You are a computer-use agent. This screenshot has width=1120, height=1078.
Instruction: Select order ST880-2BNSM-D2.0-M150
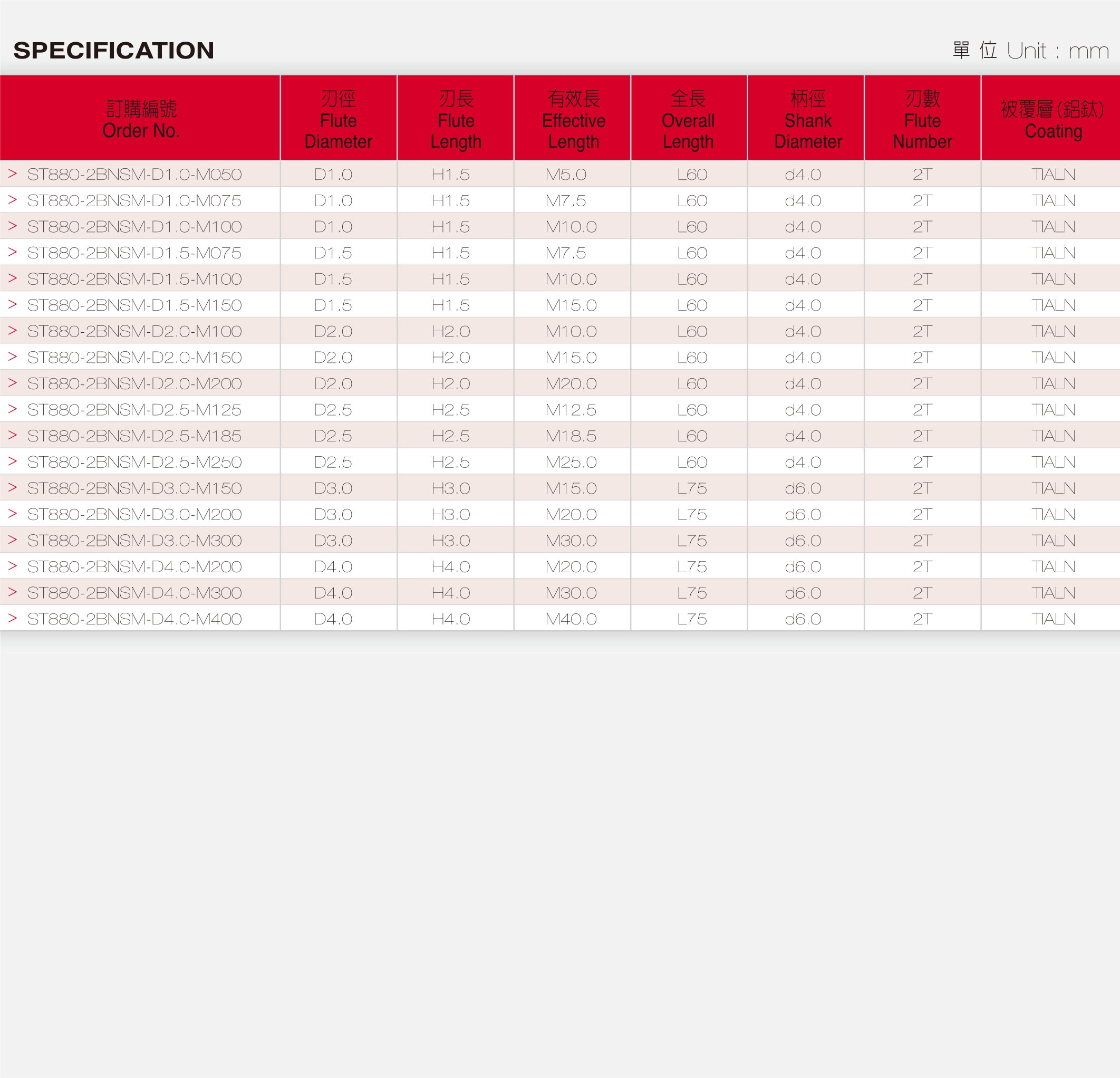coord(134,357)
